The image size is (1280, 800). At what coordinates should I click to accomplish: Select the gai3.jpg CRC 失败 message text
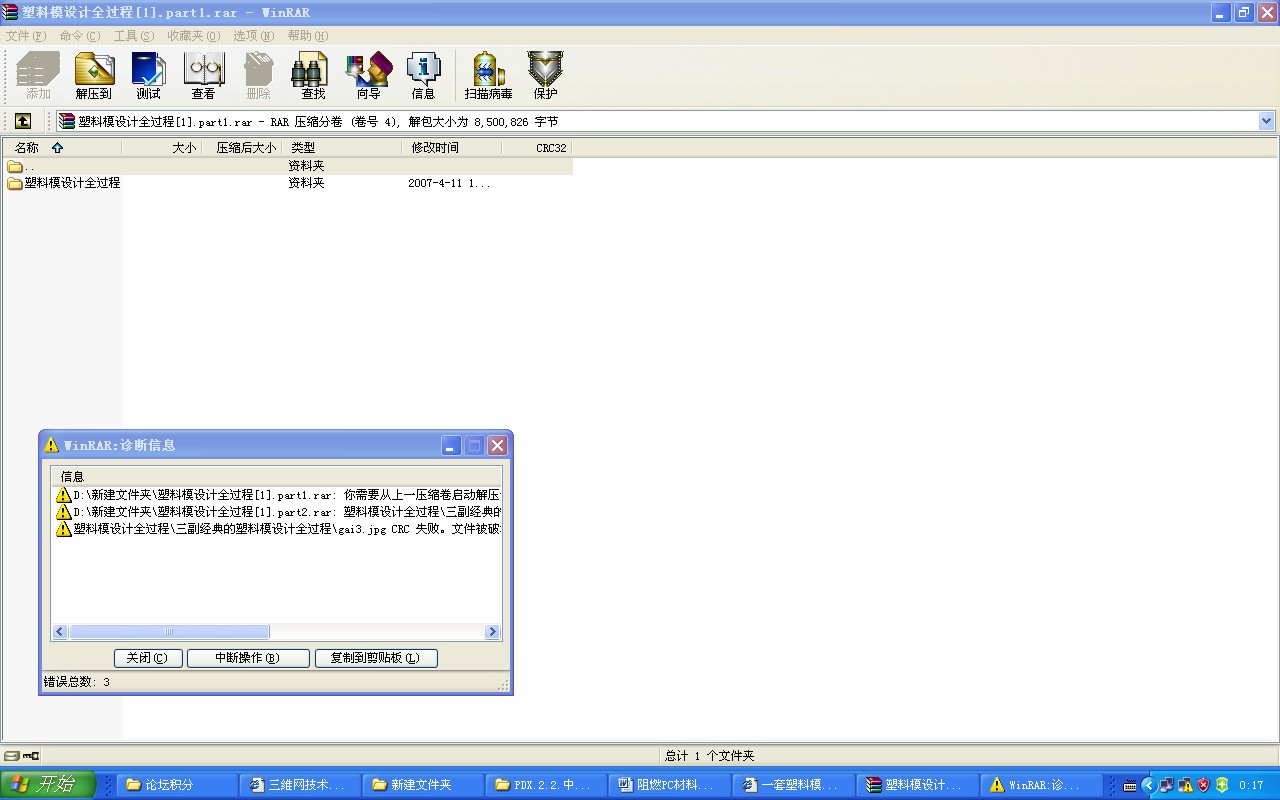click(287, 529)
